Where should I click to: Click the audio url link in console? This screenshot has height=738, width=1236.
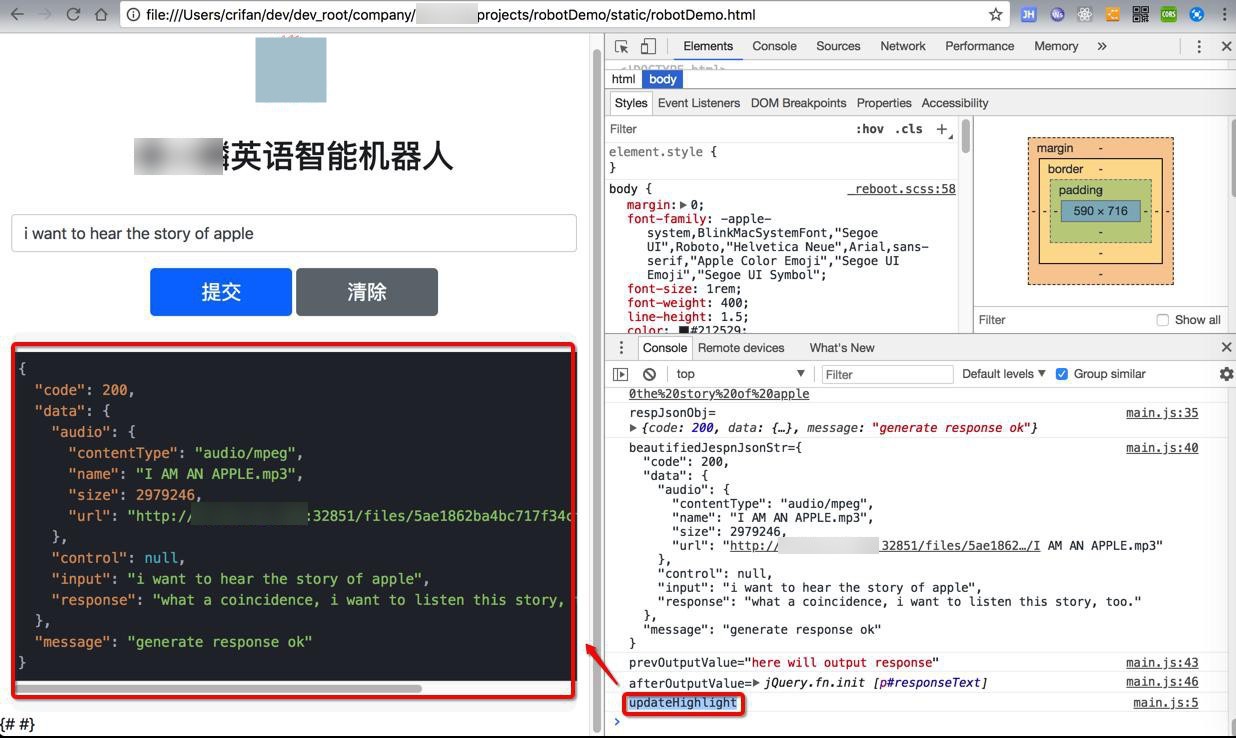click(885, 546)
